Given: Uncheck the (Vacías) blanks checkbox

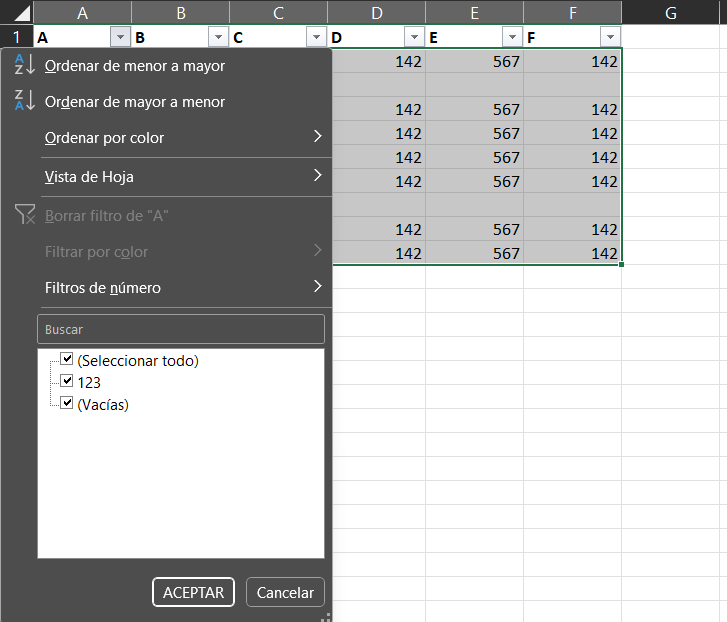Looking at the screenshot, I should coord(67,403).
